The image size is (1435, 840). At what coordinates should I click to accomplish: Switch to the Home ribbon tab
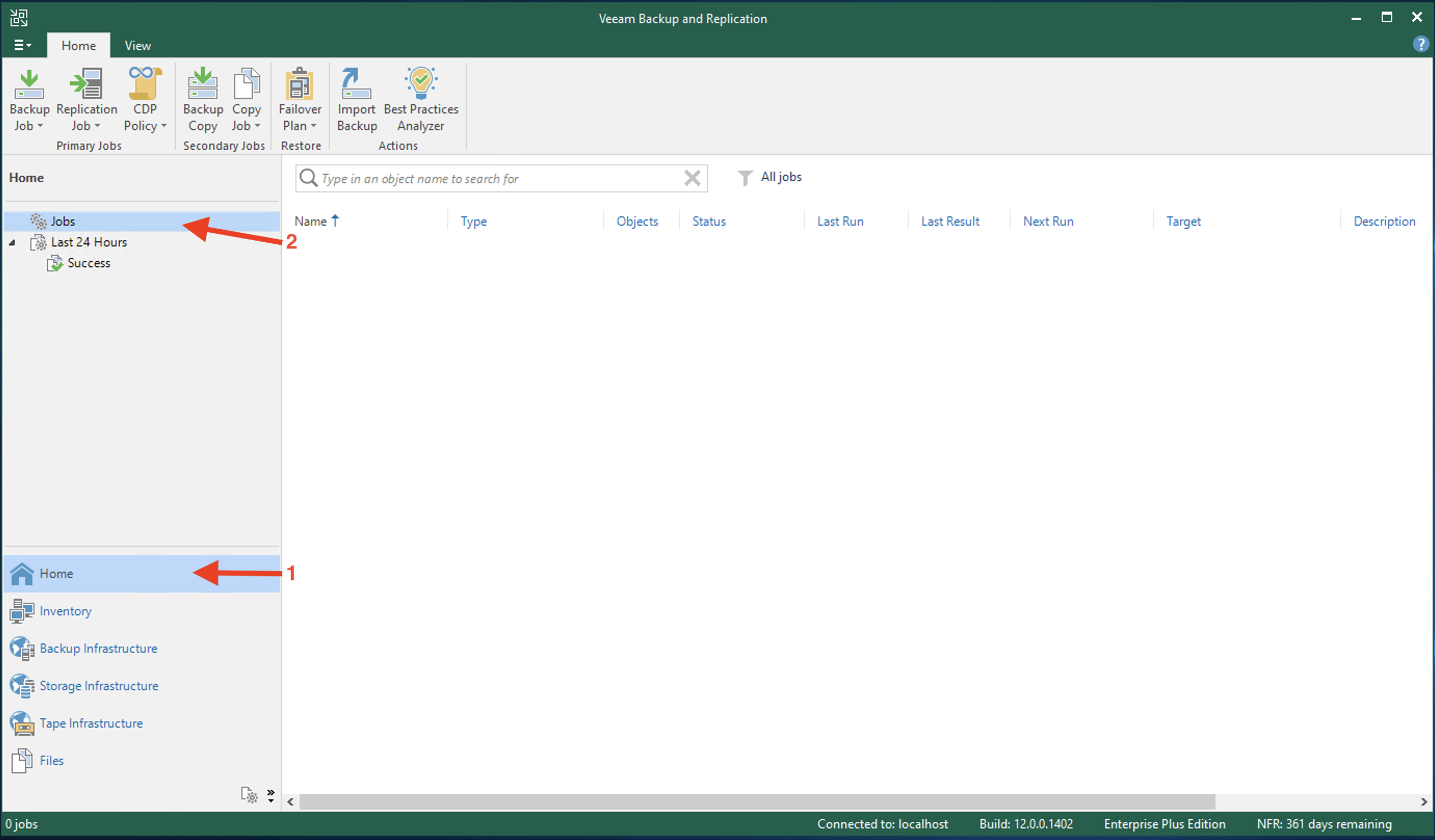click(x=79, y=46)
